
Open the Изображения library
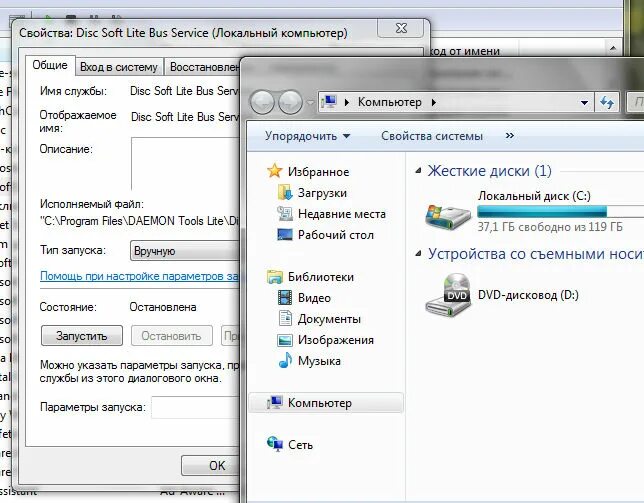336,340
